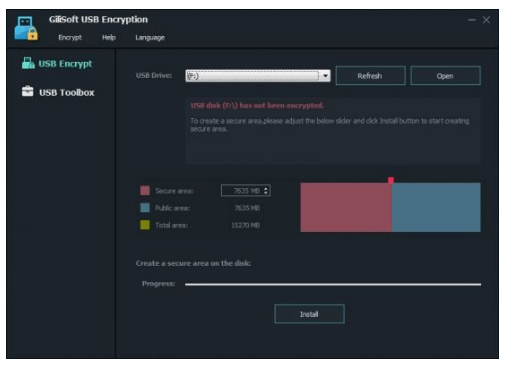Close the GiliSoft USB Encryption window

pos(486,20)
